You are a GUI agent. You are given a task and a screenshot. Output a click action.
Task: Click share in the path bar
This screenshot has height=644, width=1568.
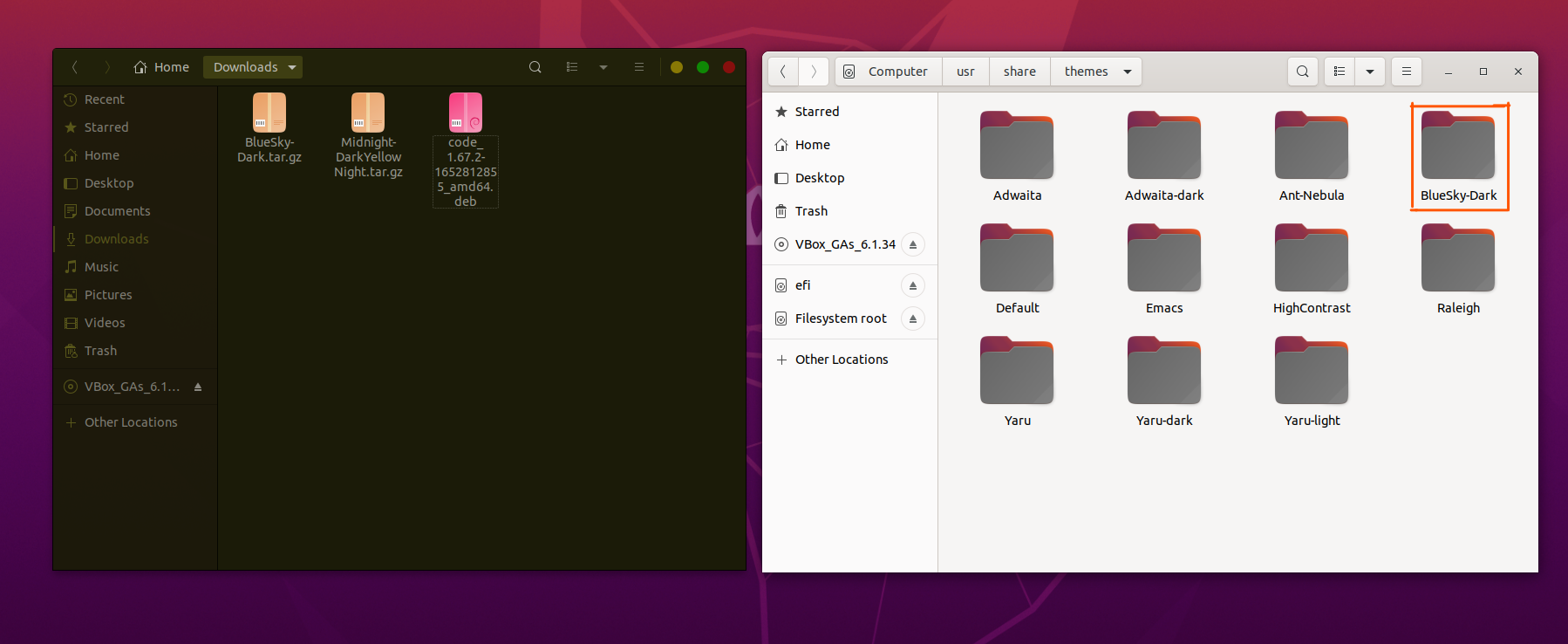click(1019, 72)
